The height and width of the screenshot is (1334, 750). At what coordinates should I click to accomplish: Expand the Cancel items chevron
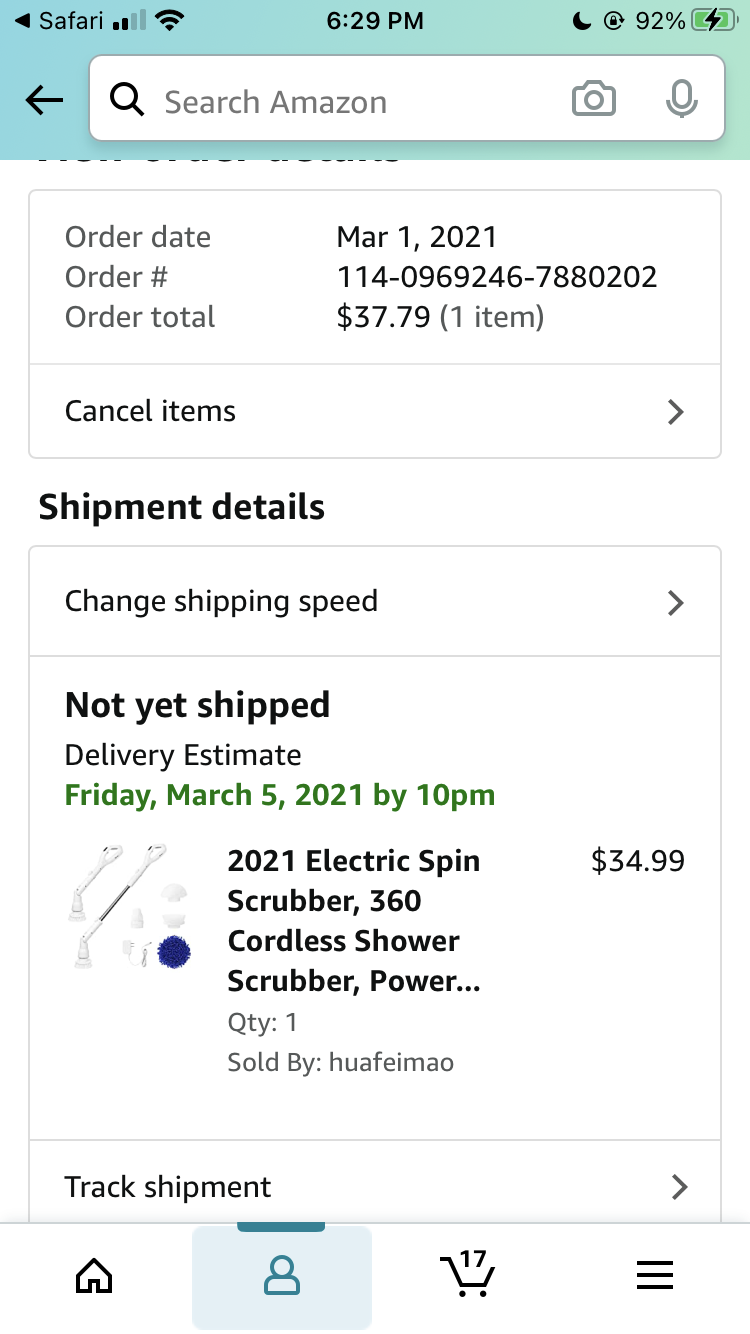coord(676,412)
